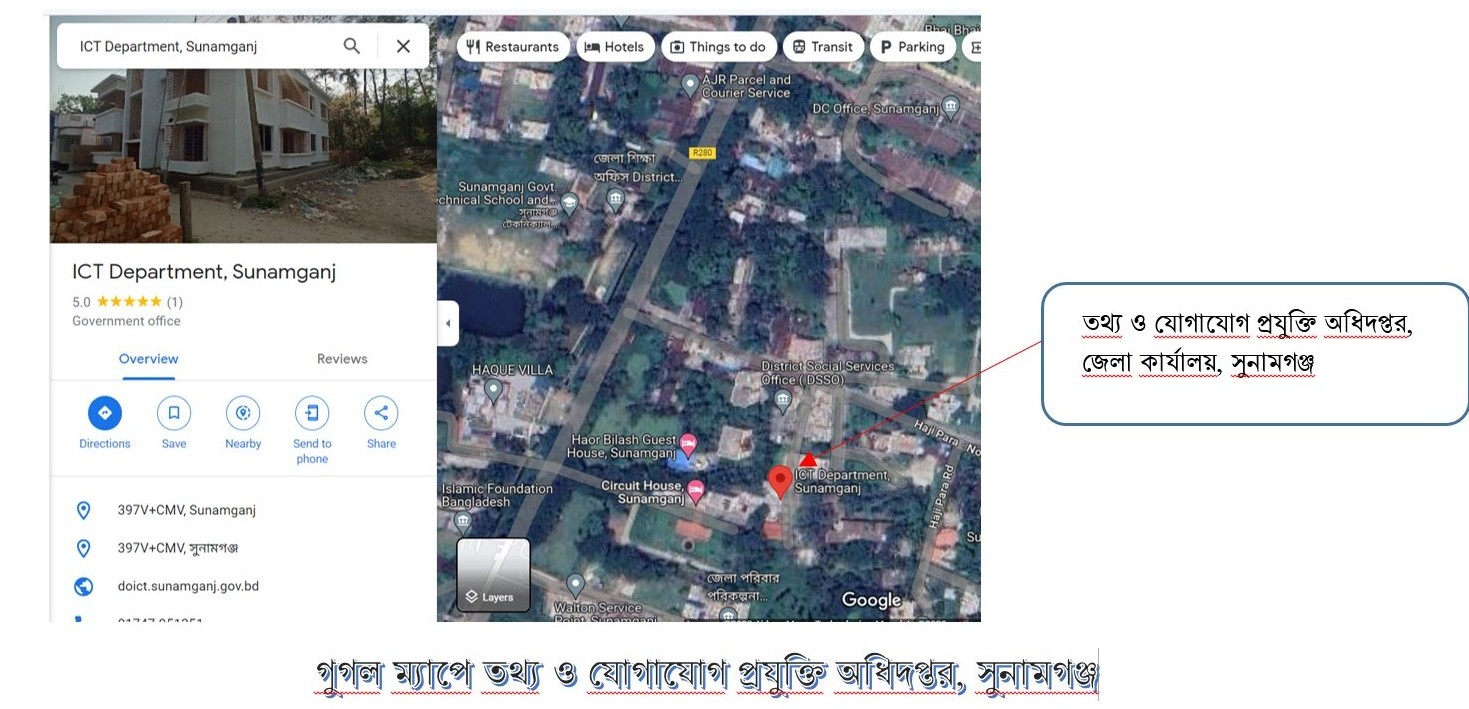Click the HAQUE VILLA map marker
Image resolution: width=1469 pixels, height=709 pixels.
coord(492,388)
